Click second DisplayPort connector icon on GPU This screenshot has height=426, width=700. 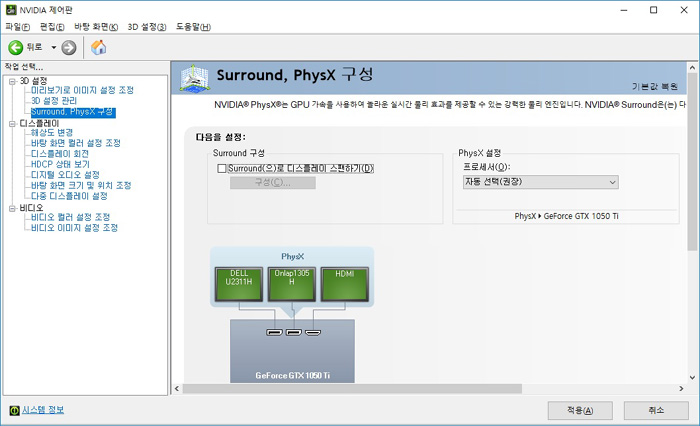(293, 332)
